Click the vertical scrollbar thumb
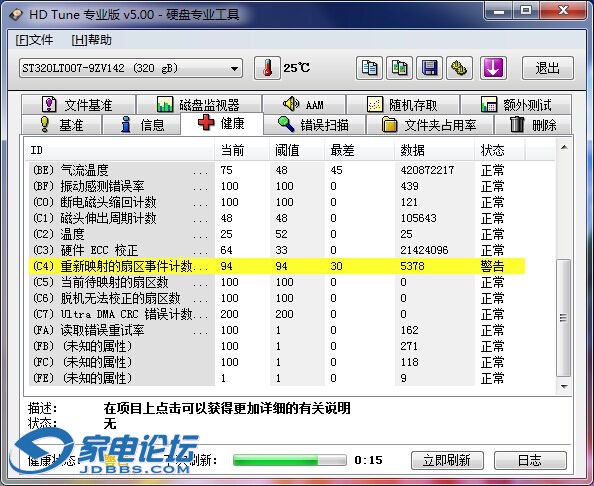Viewport: 594px width, 486px height. coord(564,318)
